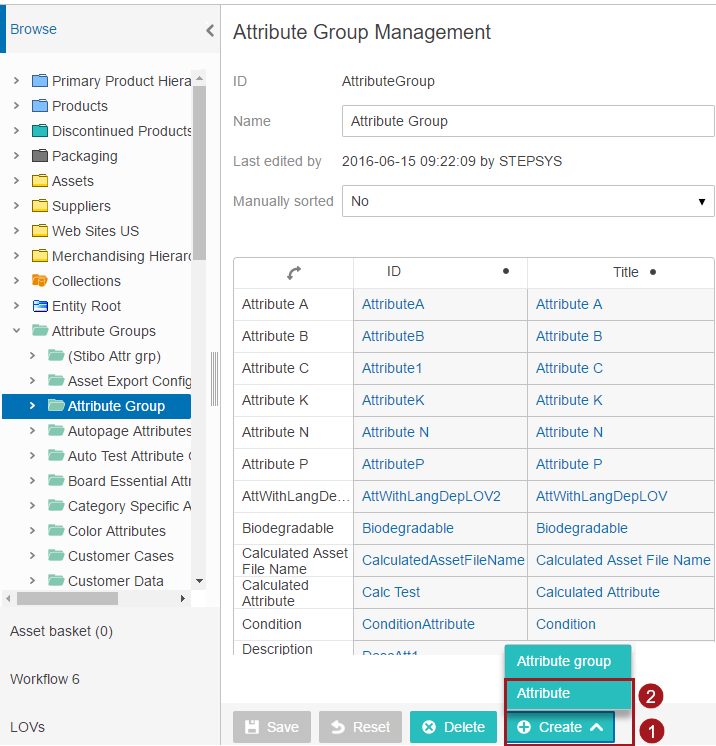Expand the Color Attributes node

click(32, 530)
